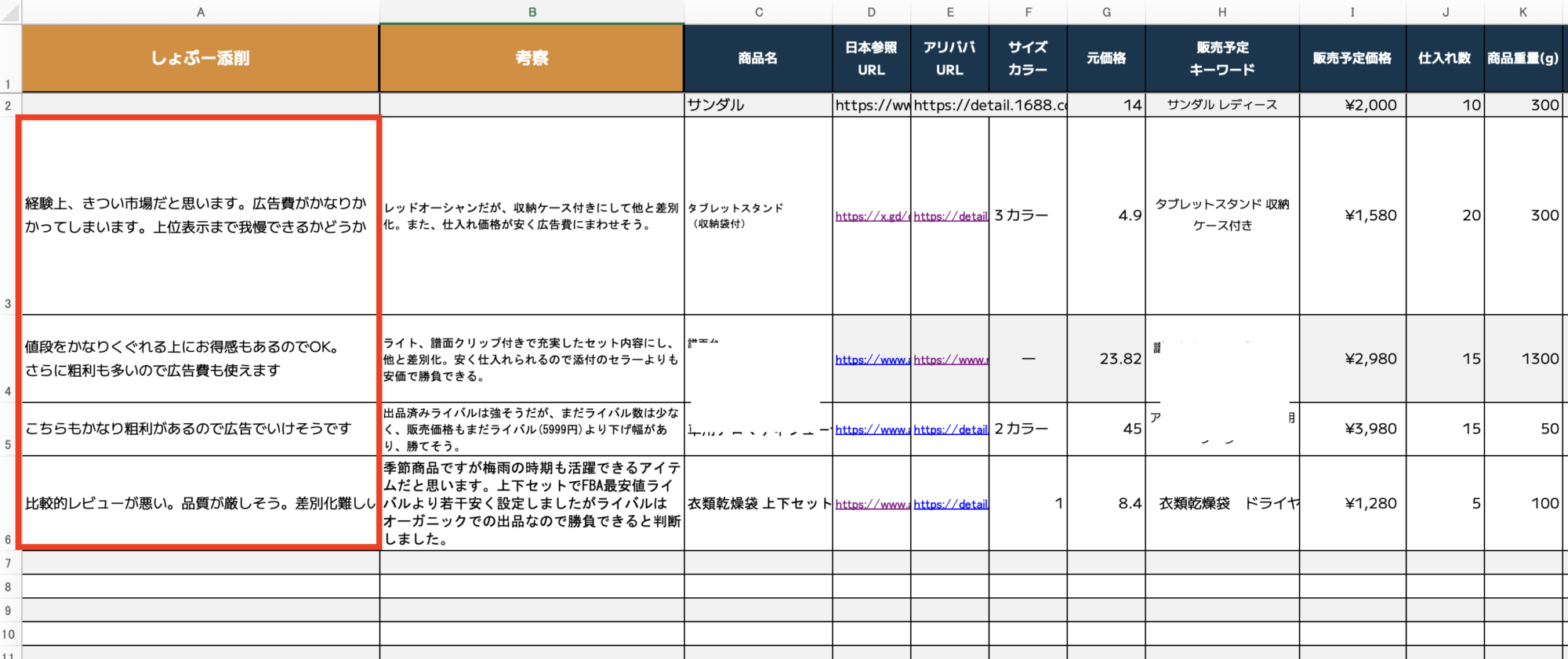Select row 3 via its row number
1568x659 pixels.
9,303
